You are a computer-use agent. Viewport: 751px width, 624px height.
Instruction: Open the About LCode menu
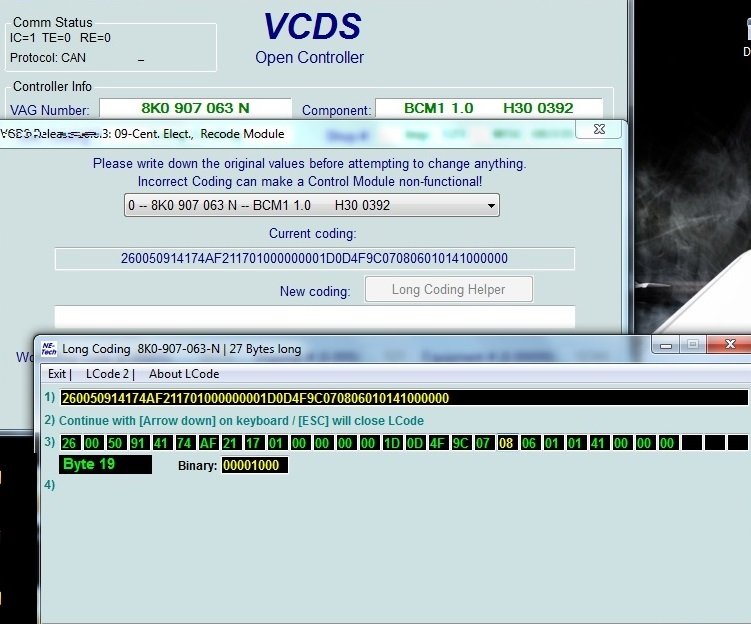coord(184,374)
